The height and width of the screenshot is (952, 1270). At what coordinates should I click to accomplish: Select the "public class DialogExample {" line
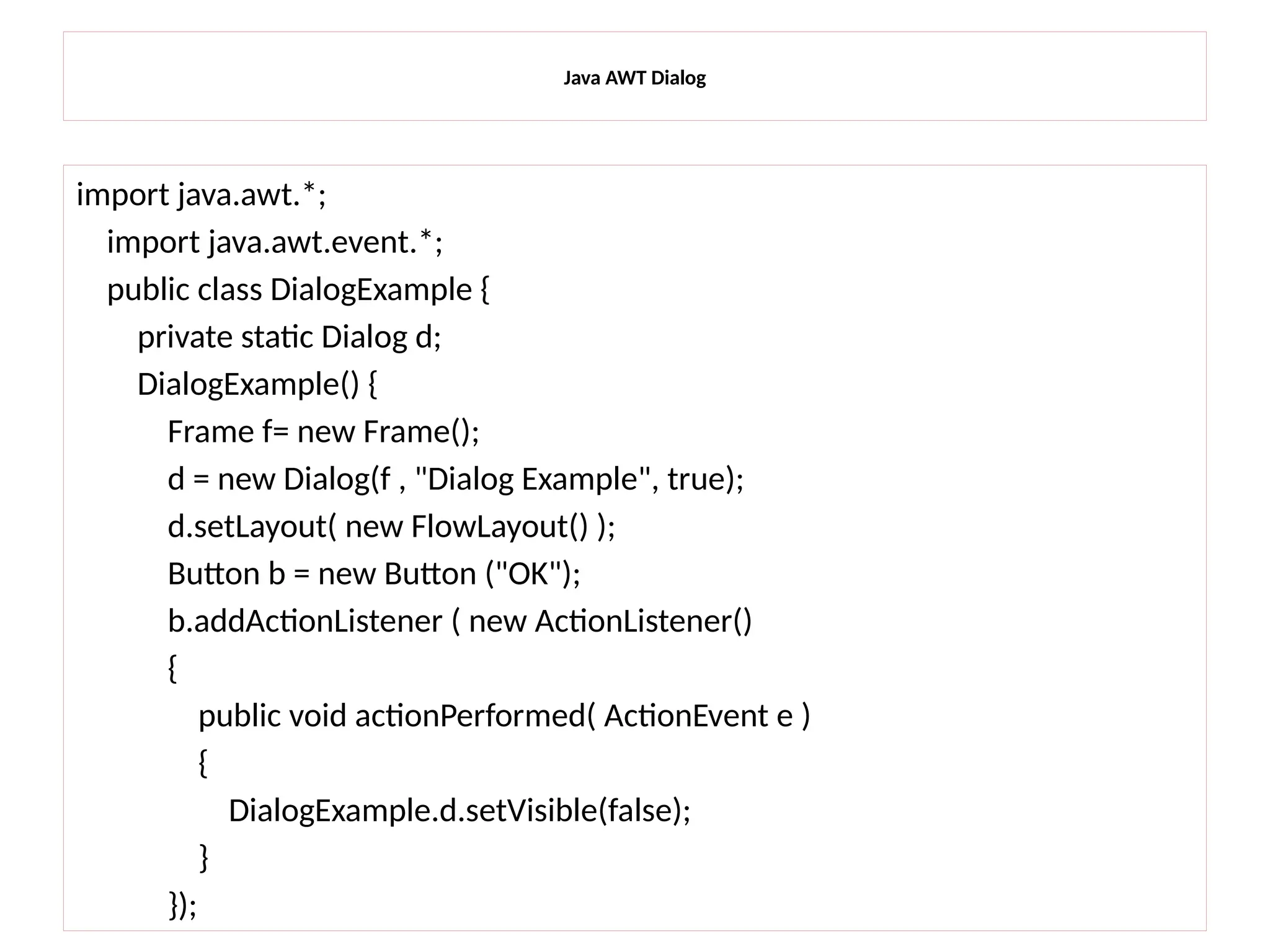(x=298, y=290)
